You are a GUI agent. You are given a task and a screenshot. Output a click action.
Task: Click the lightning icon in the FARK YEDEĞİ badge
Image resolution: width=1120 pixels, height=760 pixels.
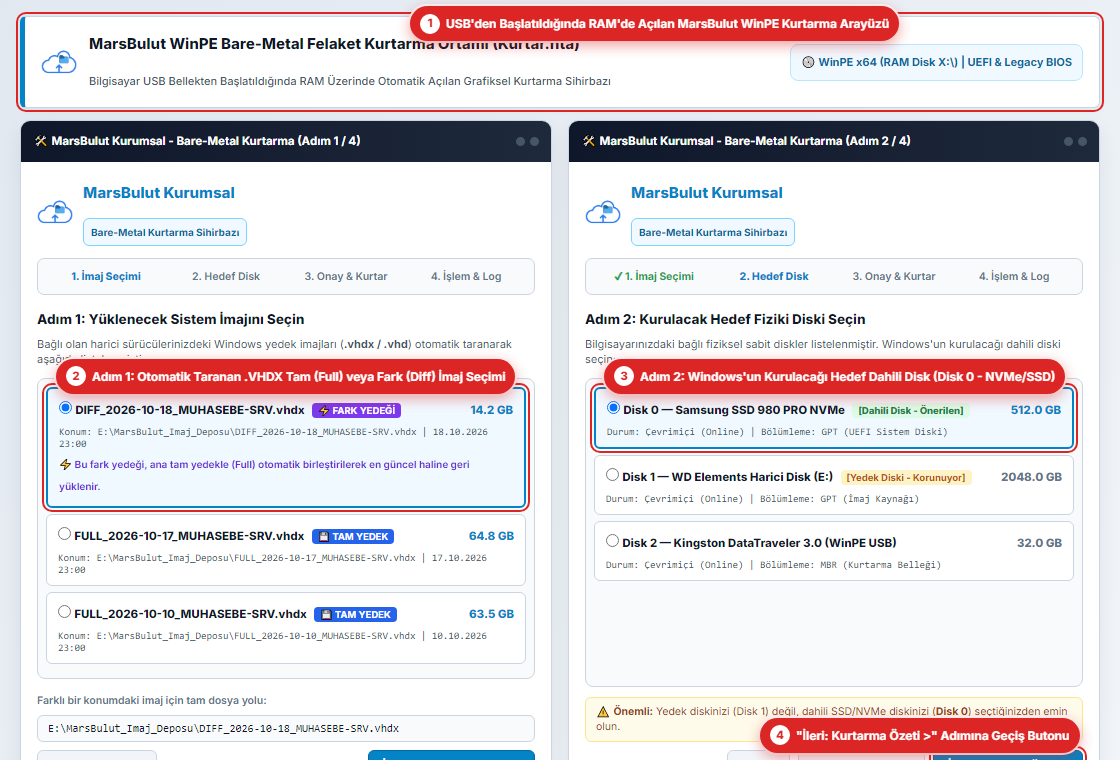pyautogui.click(x=324, y=411)
